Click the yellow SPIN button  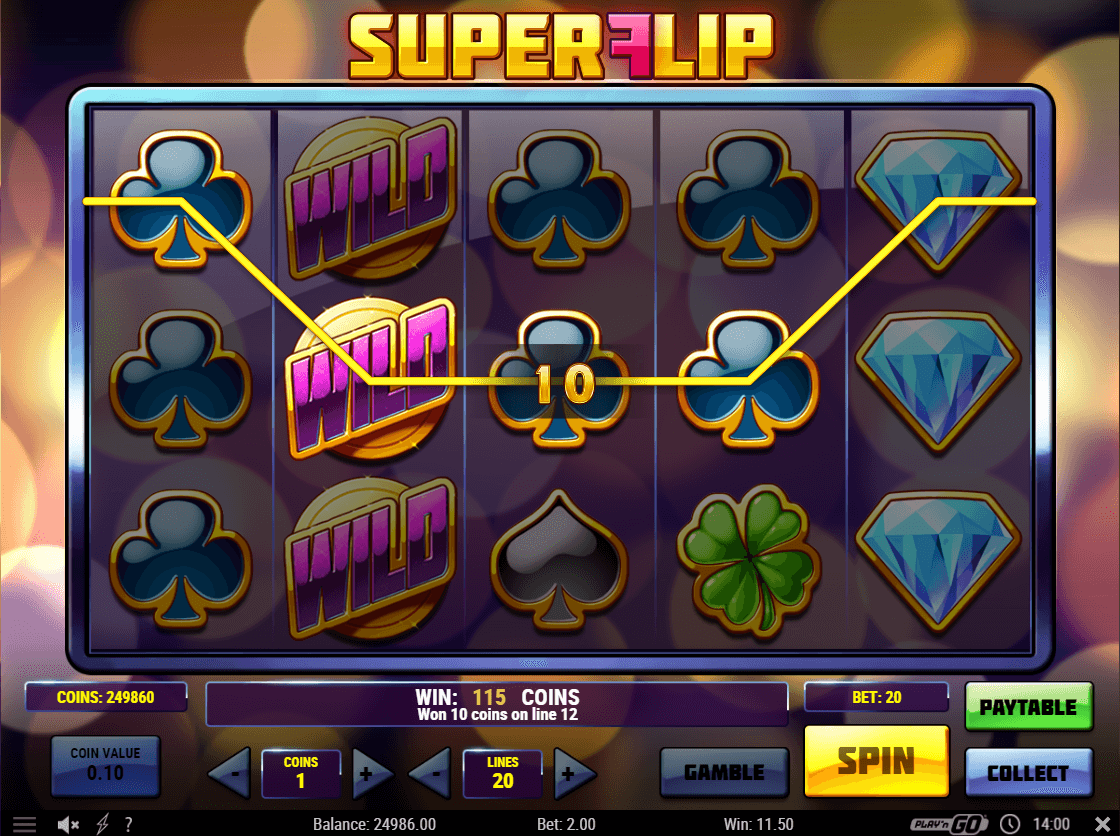pos(876,761)
